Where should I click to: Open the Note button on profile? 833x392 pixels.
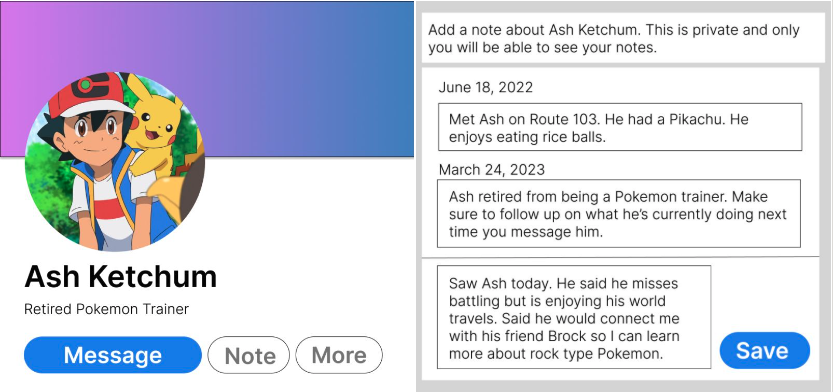249,355
